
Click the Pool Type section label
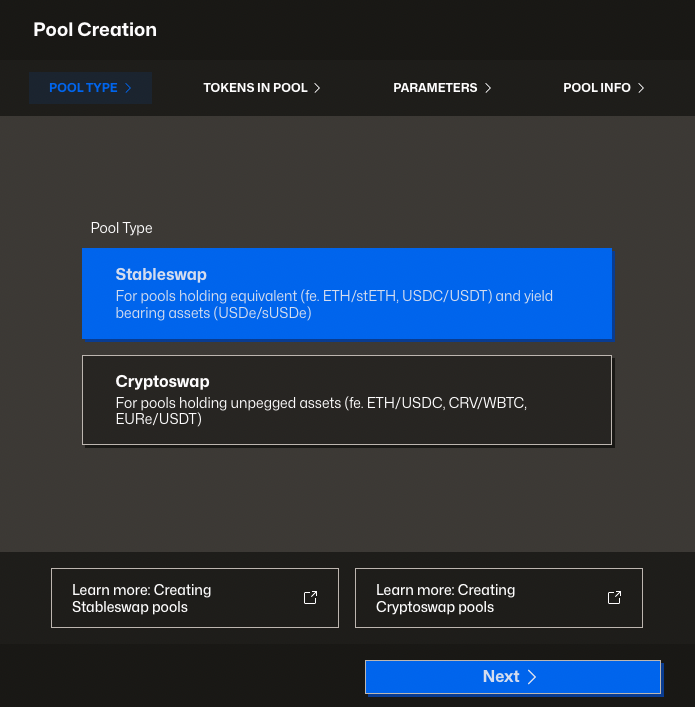[x=121, y=228]
